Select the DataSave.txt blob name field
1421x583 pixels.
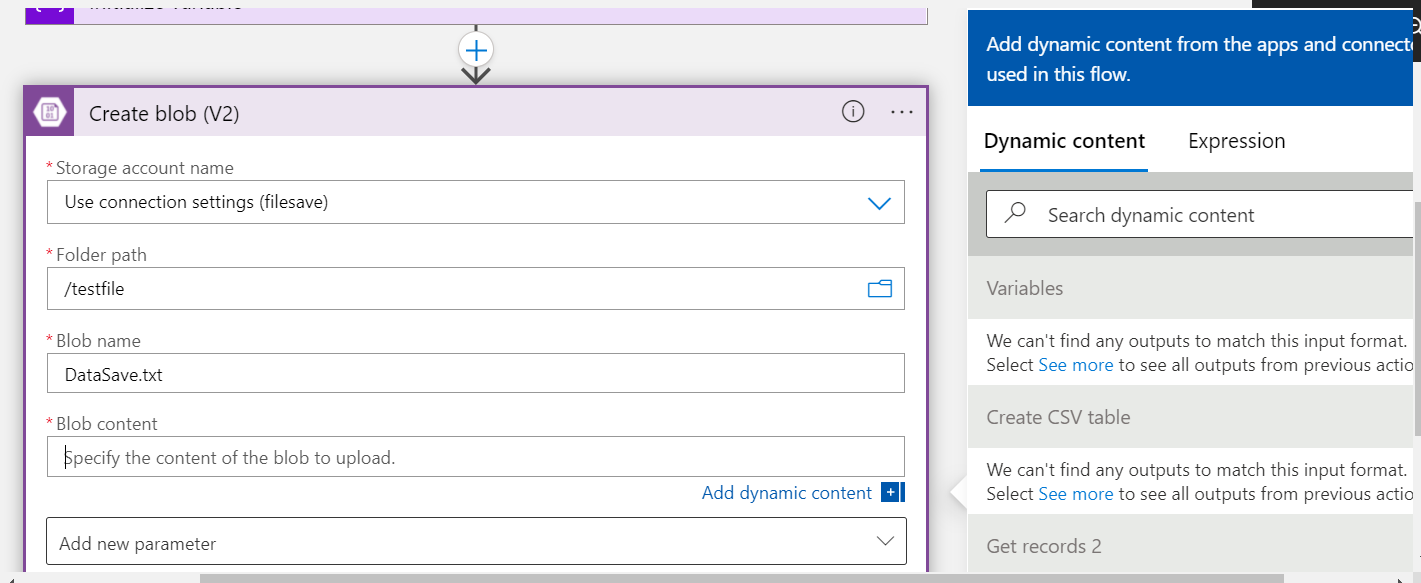coord(400,373)
